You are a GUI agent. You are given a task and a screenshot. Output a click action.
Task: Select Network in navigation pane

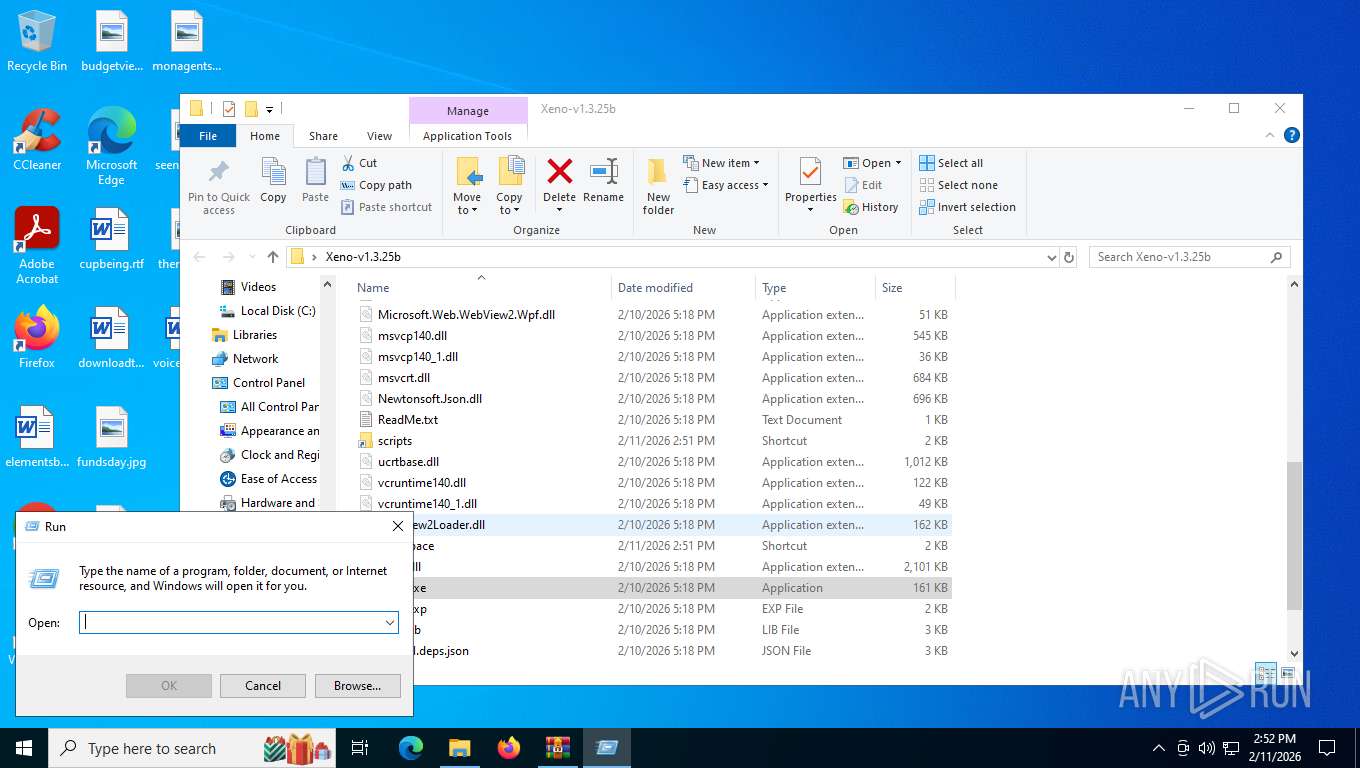(x=255, y=359)
